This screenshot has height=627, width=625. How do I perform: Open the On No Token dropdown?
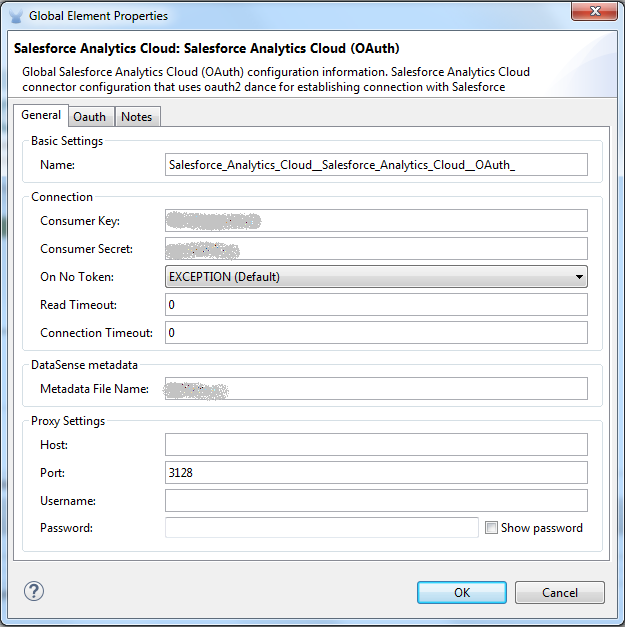(x=376, y=277)
